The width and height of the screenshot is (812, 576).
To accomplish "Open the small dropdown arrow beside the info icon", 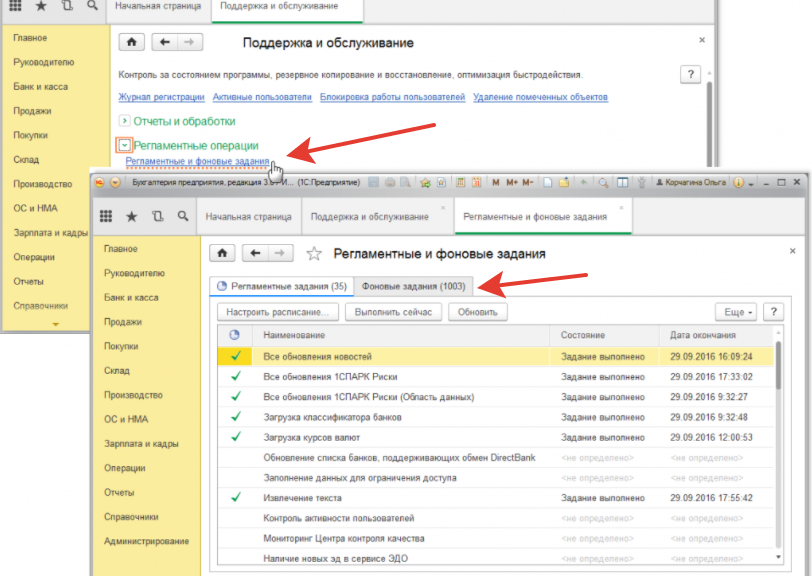I will (x=750, y=183).
